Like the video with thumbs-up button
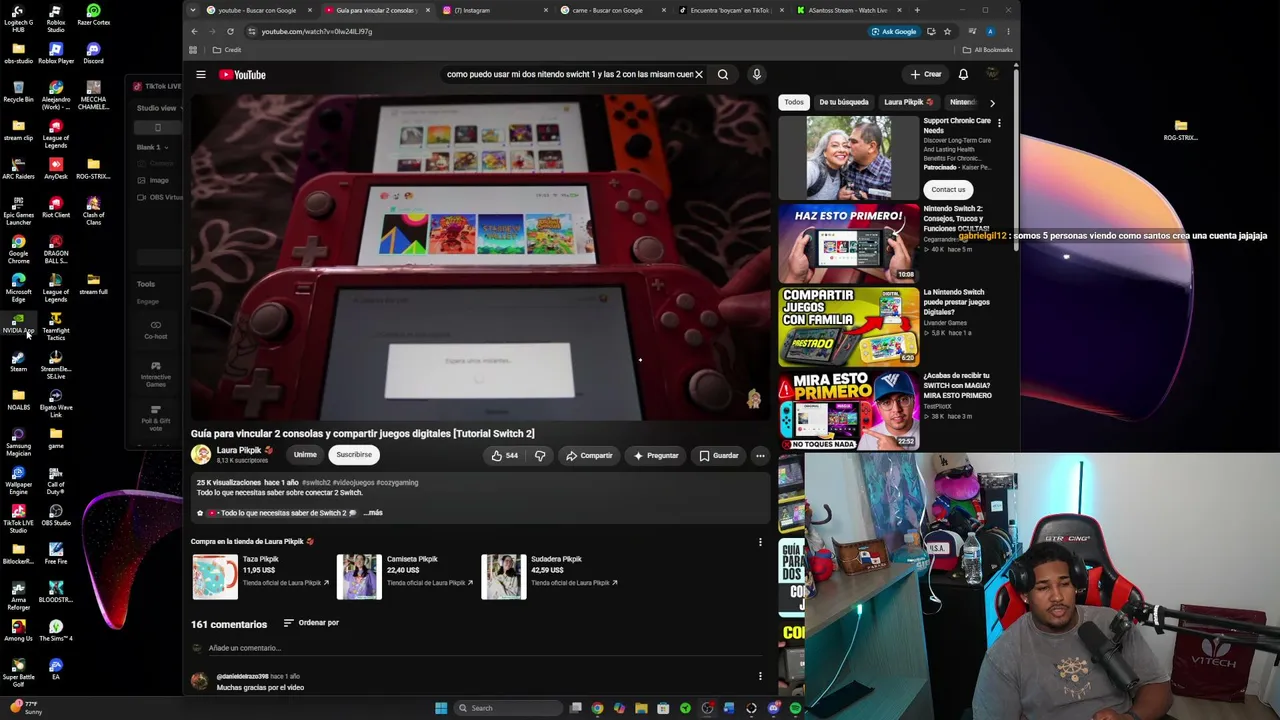 tap(504, 456)
